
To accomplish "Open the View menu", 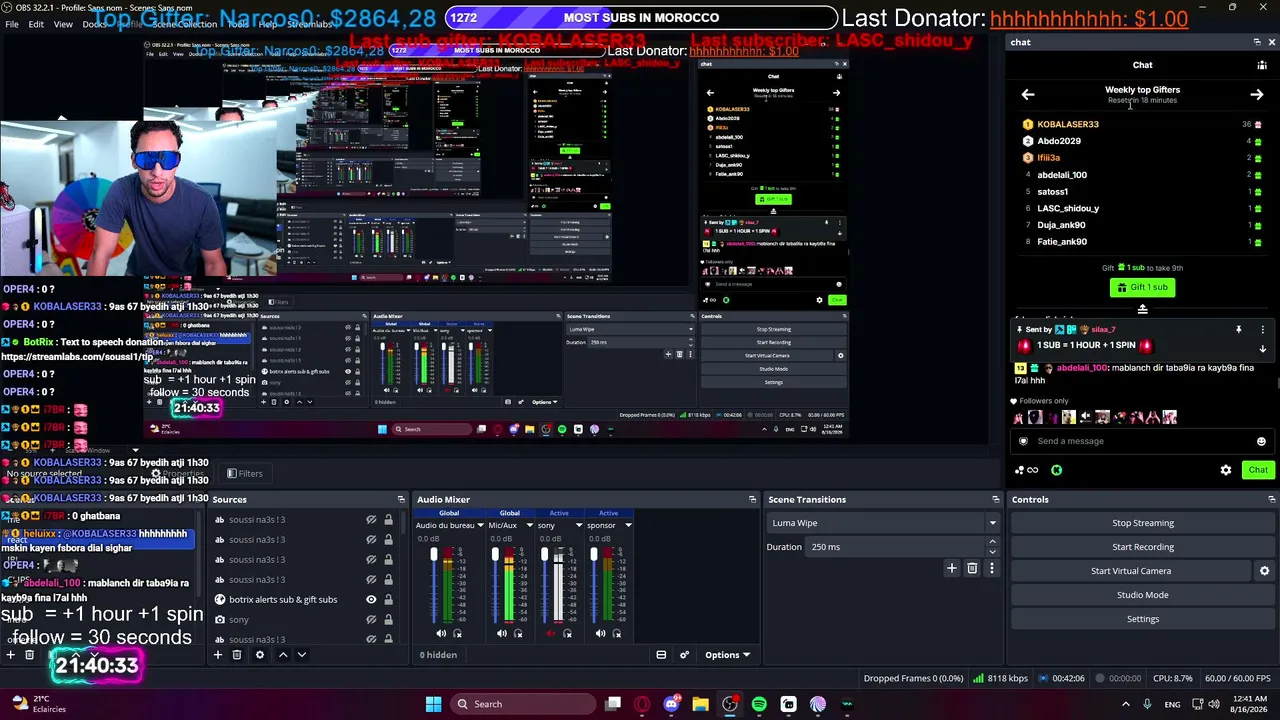I will [63, 24].
